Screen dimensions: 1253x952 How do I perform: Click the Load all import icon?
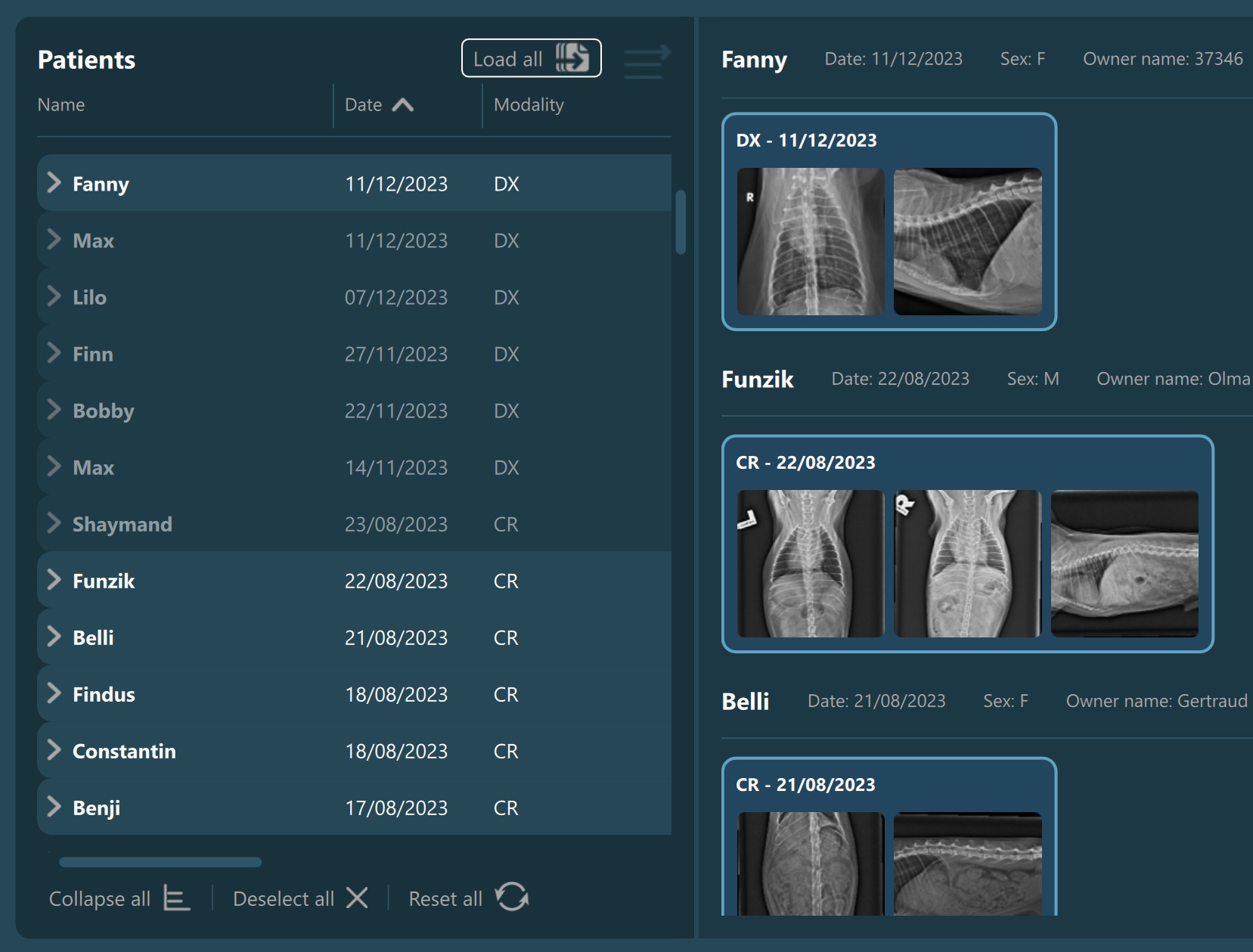click(572, 58)
